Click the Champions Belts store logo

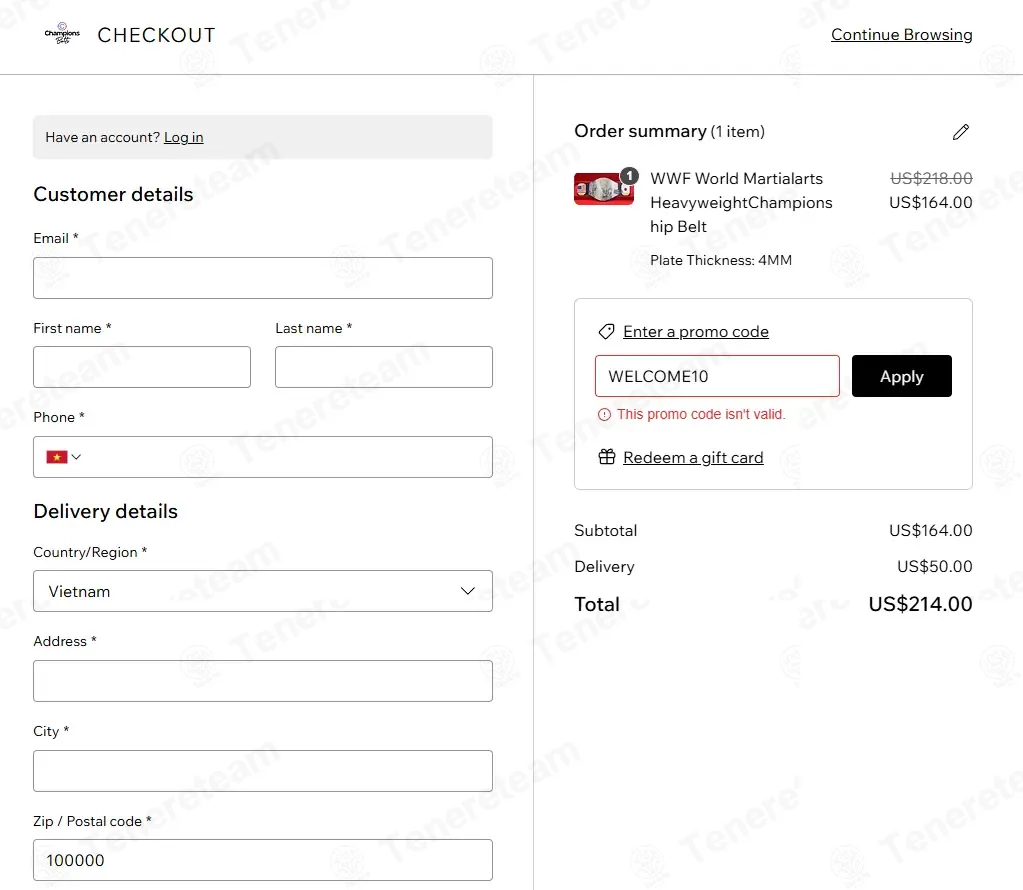(62, 33)
